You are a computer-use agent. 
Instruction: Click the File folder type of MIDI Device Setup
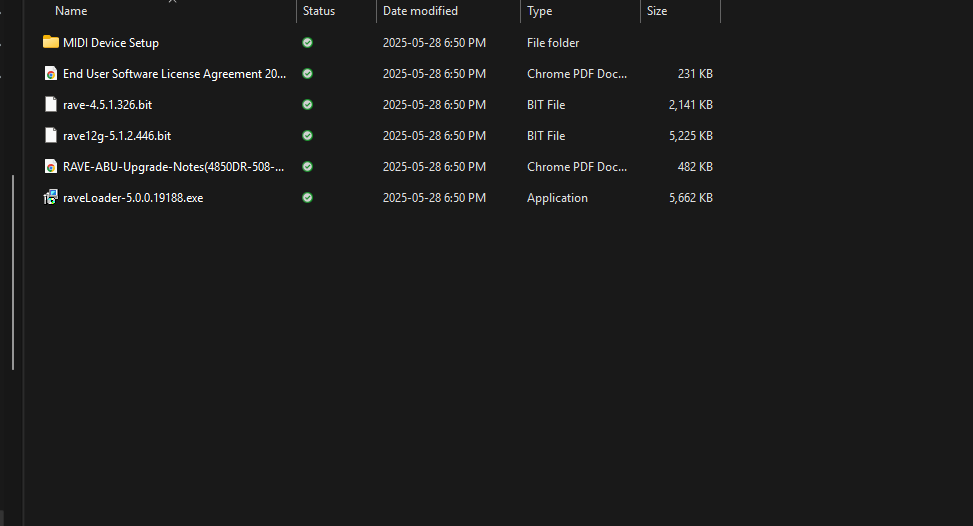click(x=553, y=43)
